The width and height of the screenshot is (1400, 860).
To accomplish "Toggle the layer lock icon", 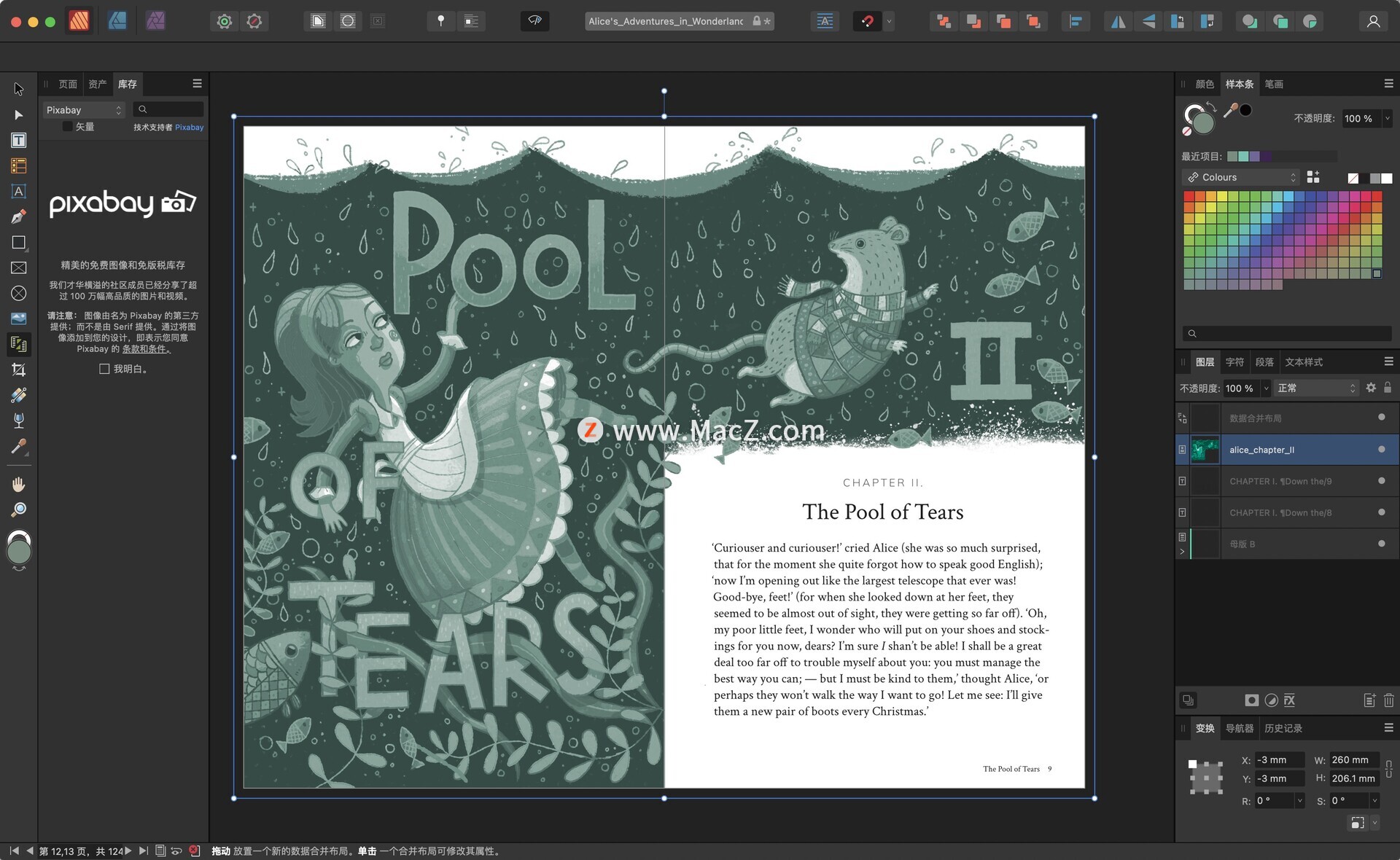I will pyautogui.click(x=1388, y=388).
